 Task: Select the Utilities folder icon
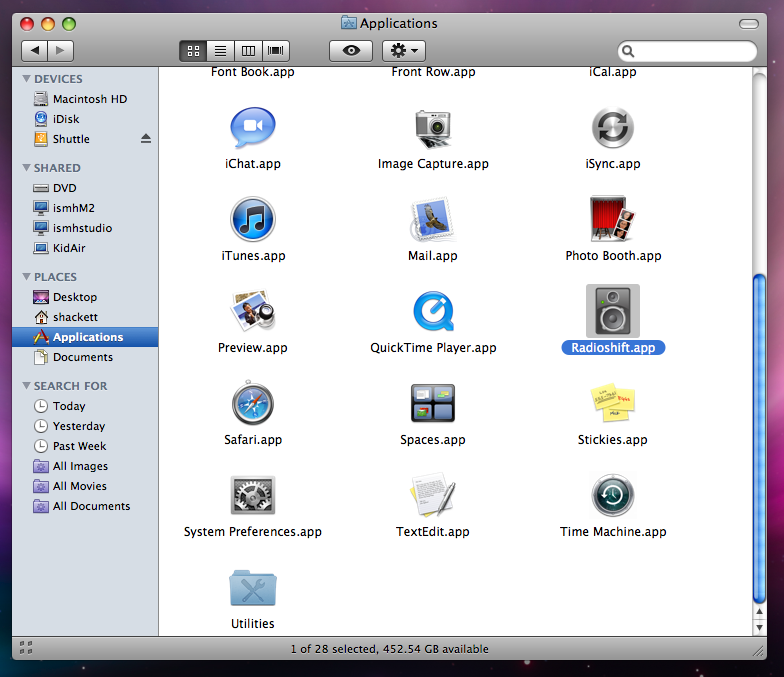tap(252, 588)
